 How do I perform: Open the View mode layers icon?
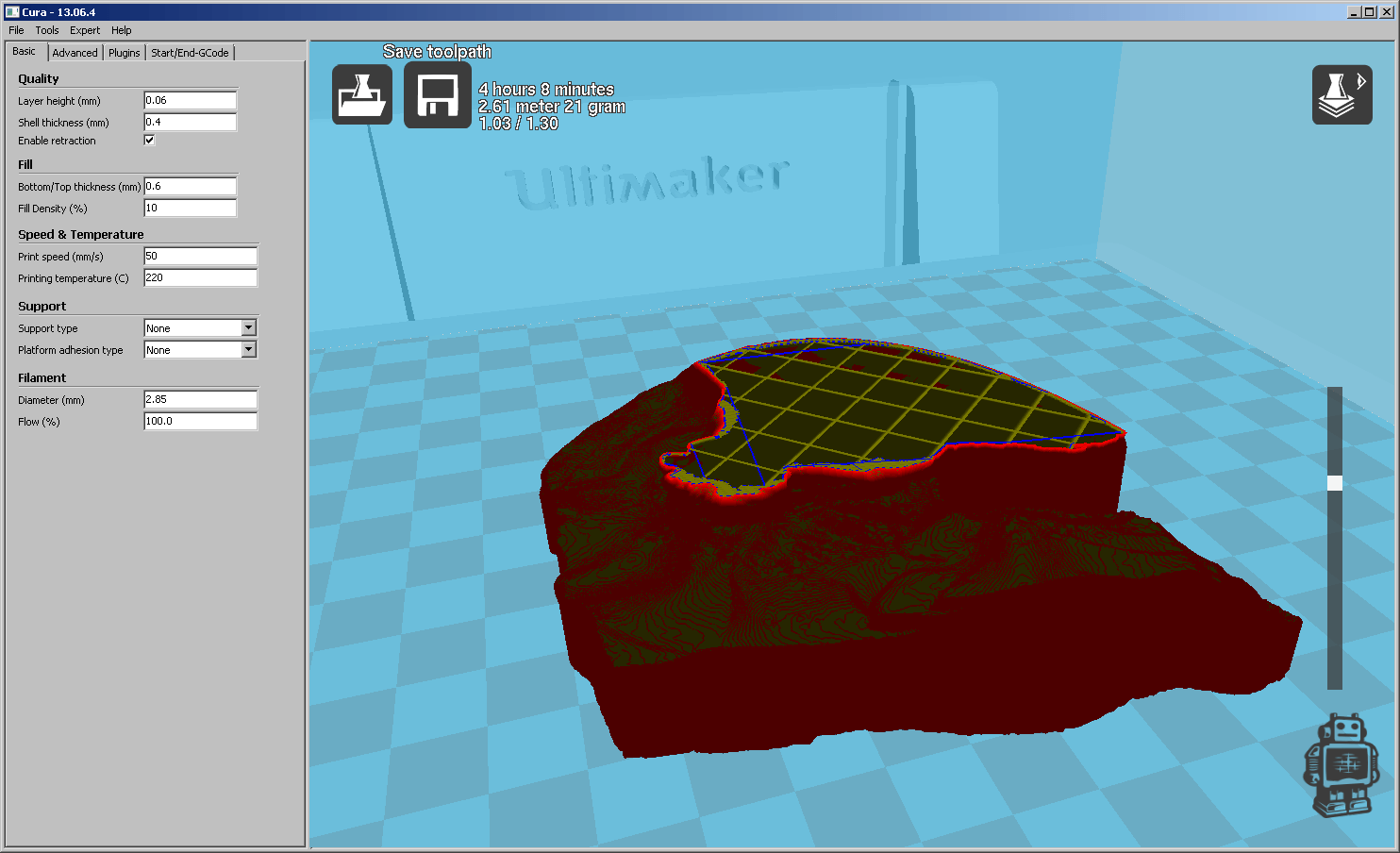1342,94
